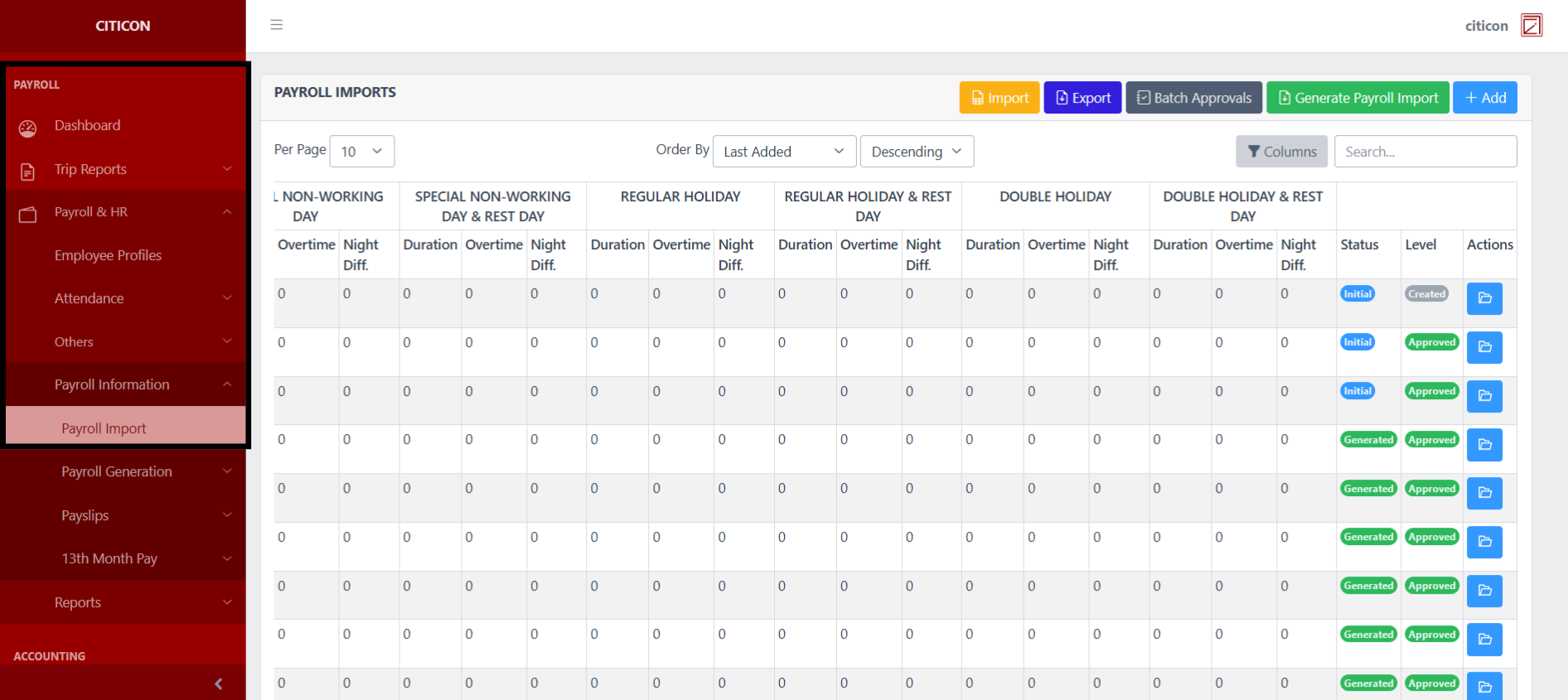Open the citicon user profile icon
This screenshot has width=1568, height=700.
1531,26
